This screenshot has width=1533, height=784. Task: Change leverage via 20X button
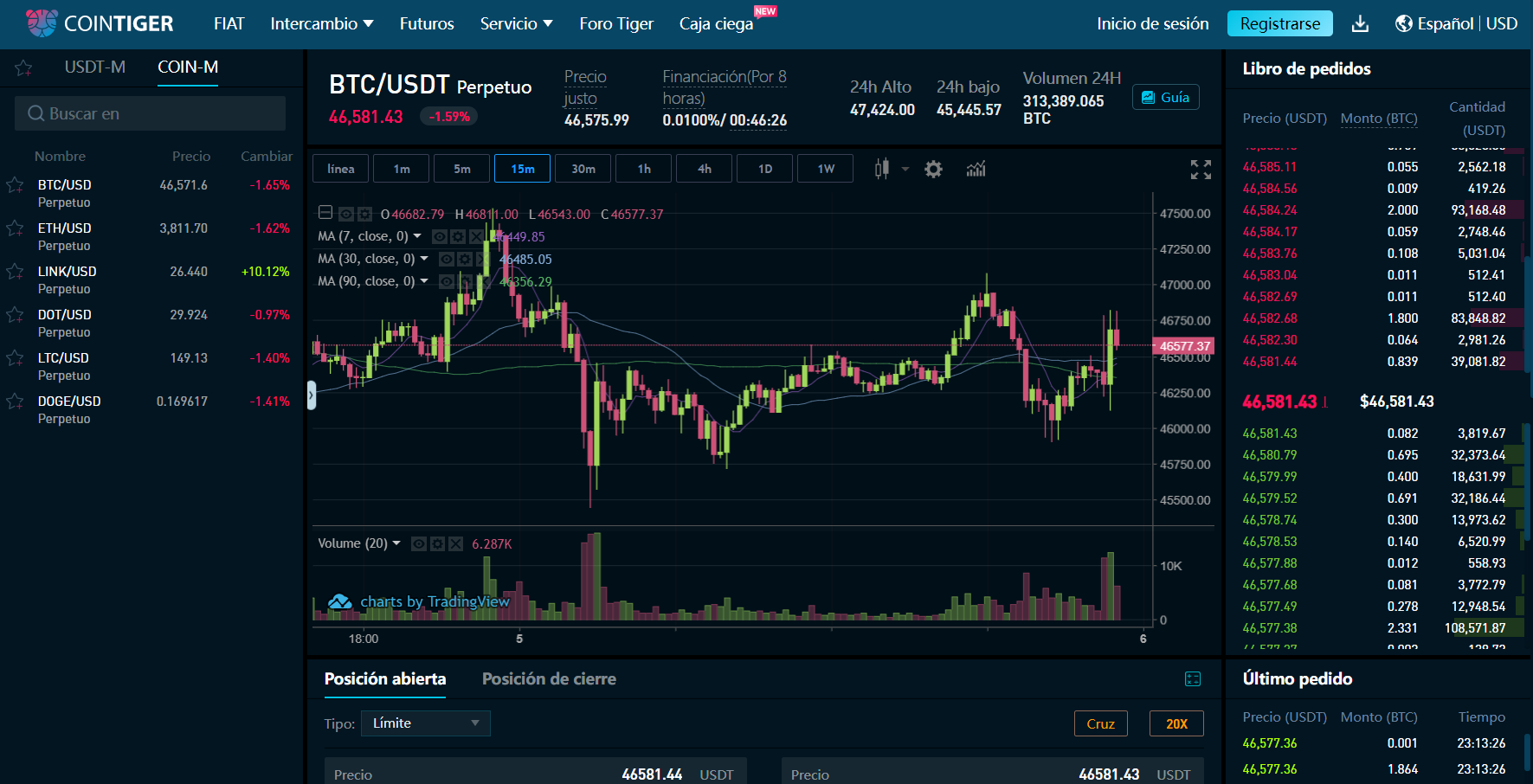pyautogui.click(x=1176, y=723)
